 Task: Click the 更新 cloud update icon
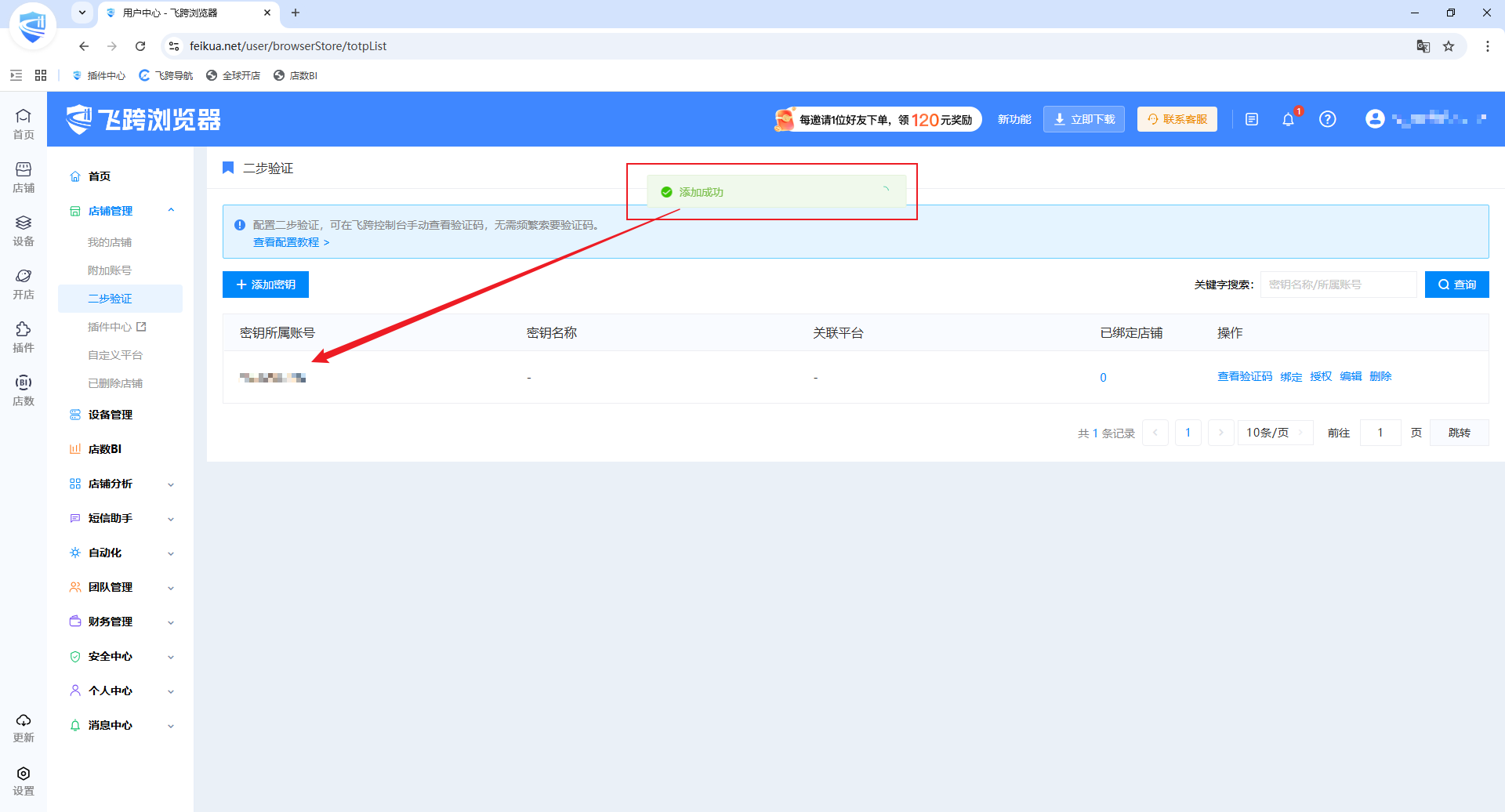(x=24, y=727)
